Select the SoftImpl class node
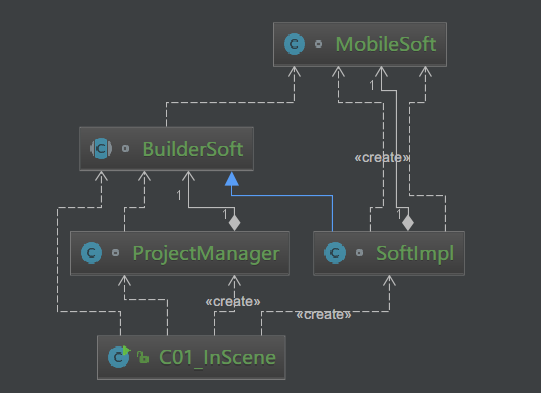 tap(389, 253)
